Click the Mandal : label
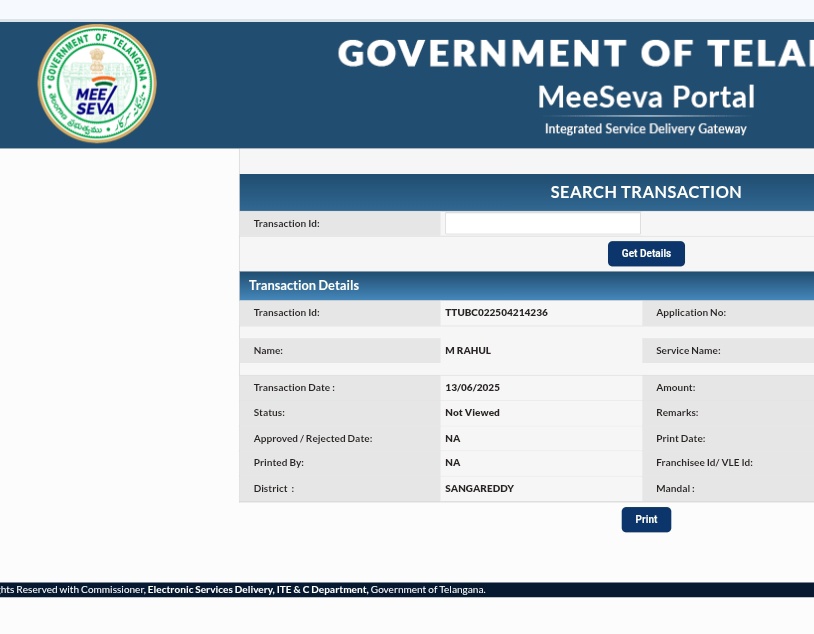Viewport: 814px width, 634px height. click(x=675, y=488)
